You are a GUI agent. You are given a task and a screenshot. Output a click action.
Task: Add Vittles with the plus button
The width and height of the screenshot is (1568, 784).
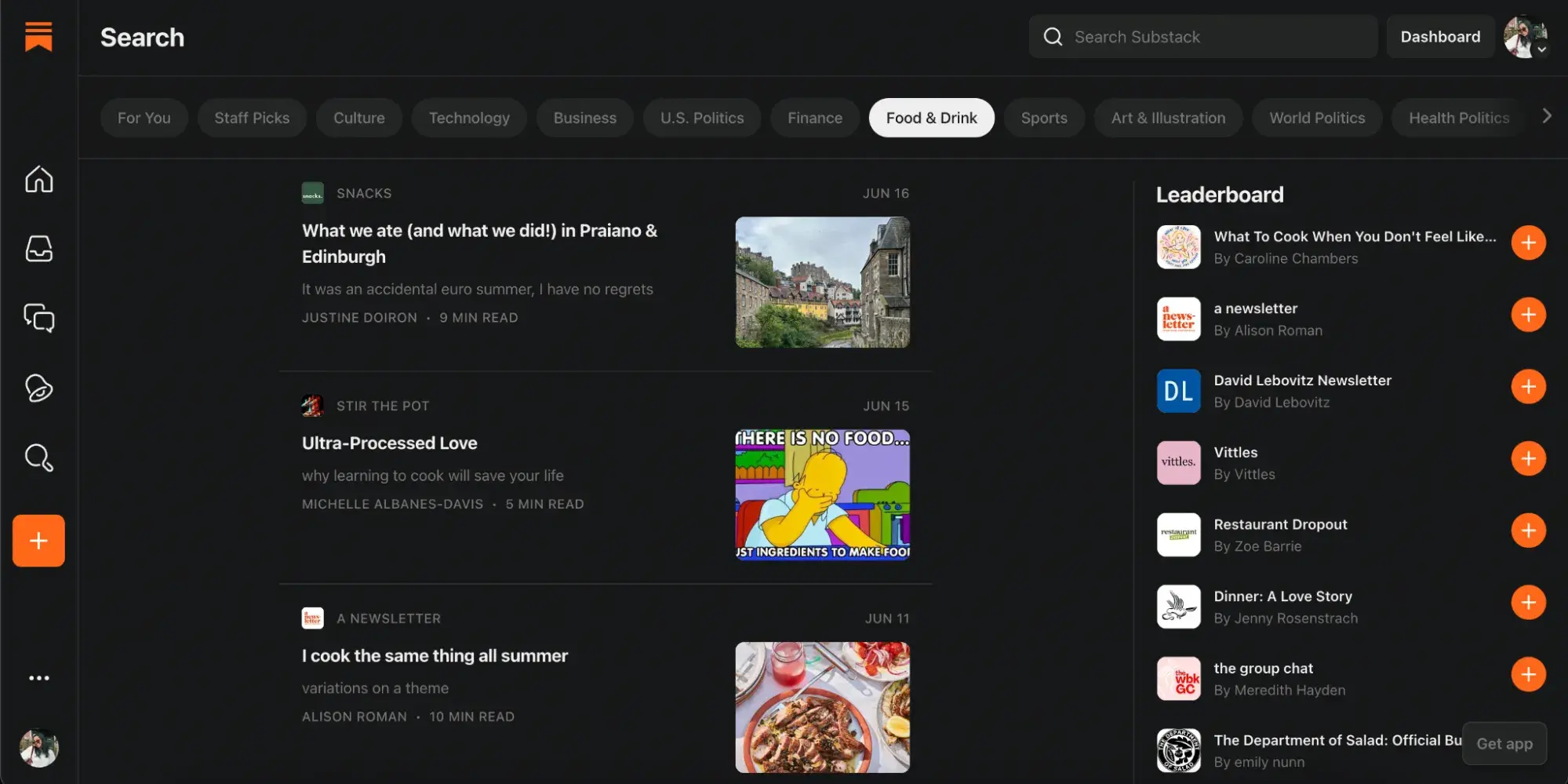pyautogui.click(x=1528, y=459)
